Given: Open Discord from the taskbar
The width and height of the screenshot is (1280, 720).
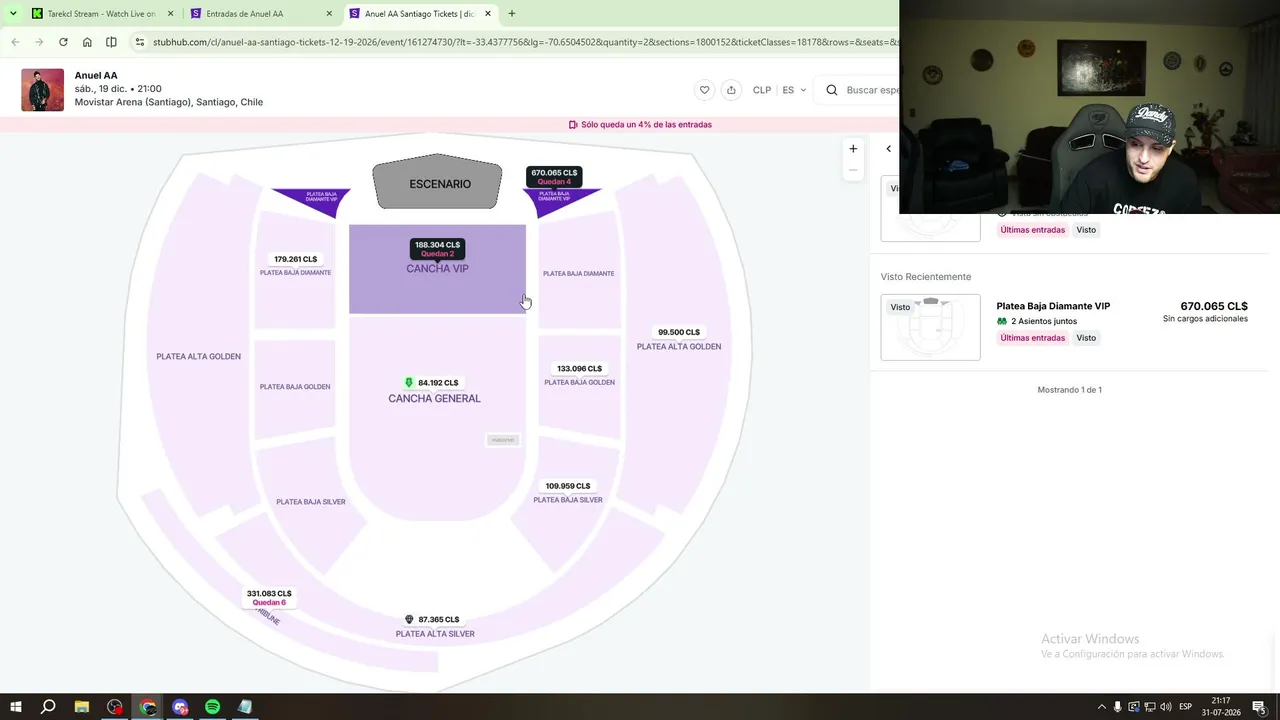Looking at the screenshot, I should tap(180, 707).
